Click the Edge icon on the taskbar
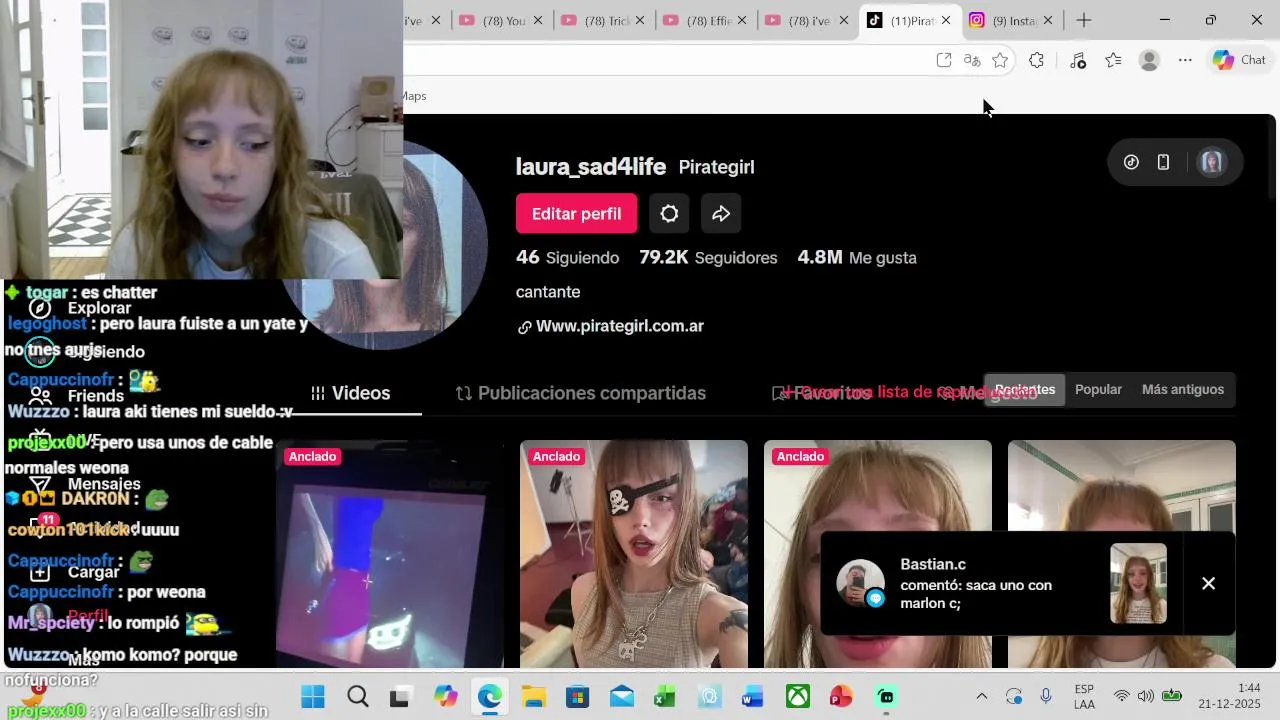 (x=489, y=697)
